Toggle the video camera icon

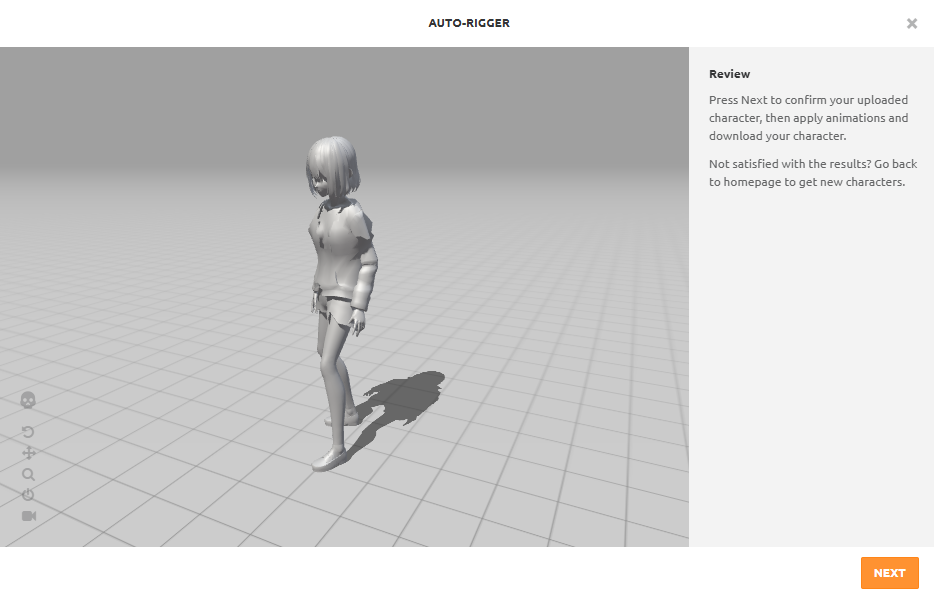(x=29, y=516)
